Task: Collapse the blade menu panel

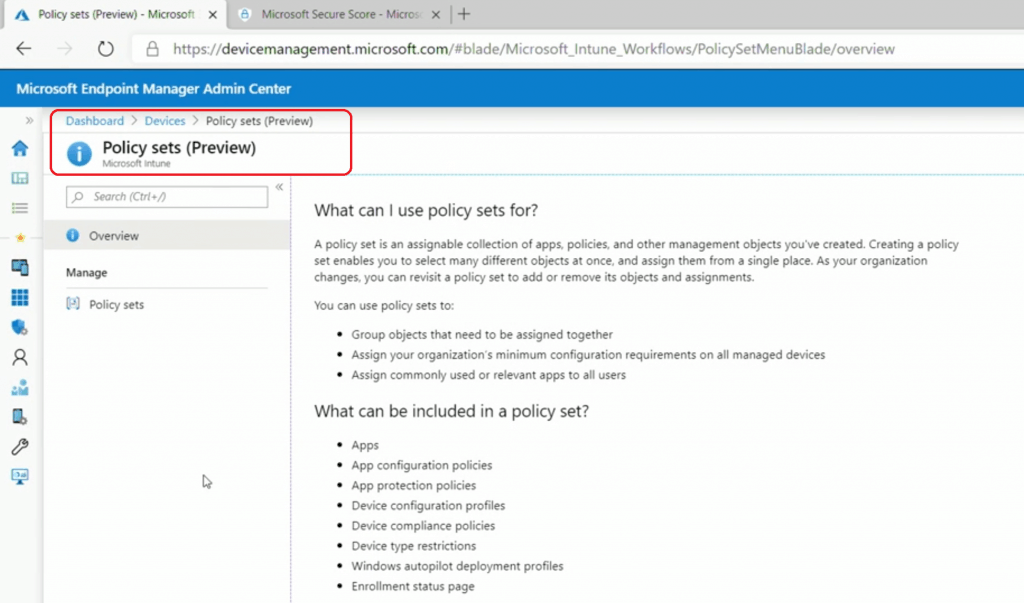Action: coord(279,187)
